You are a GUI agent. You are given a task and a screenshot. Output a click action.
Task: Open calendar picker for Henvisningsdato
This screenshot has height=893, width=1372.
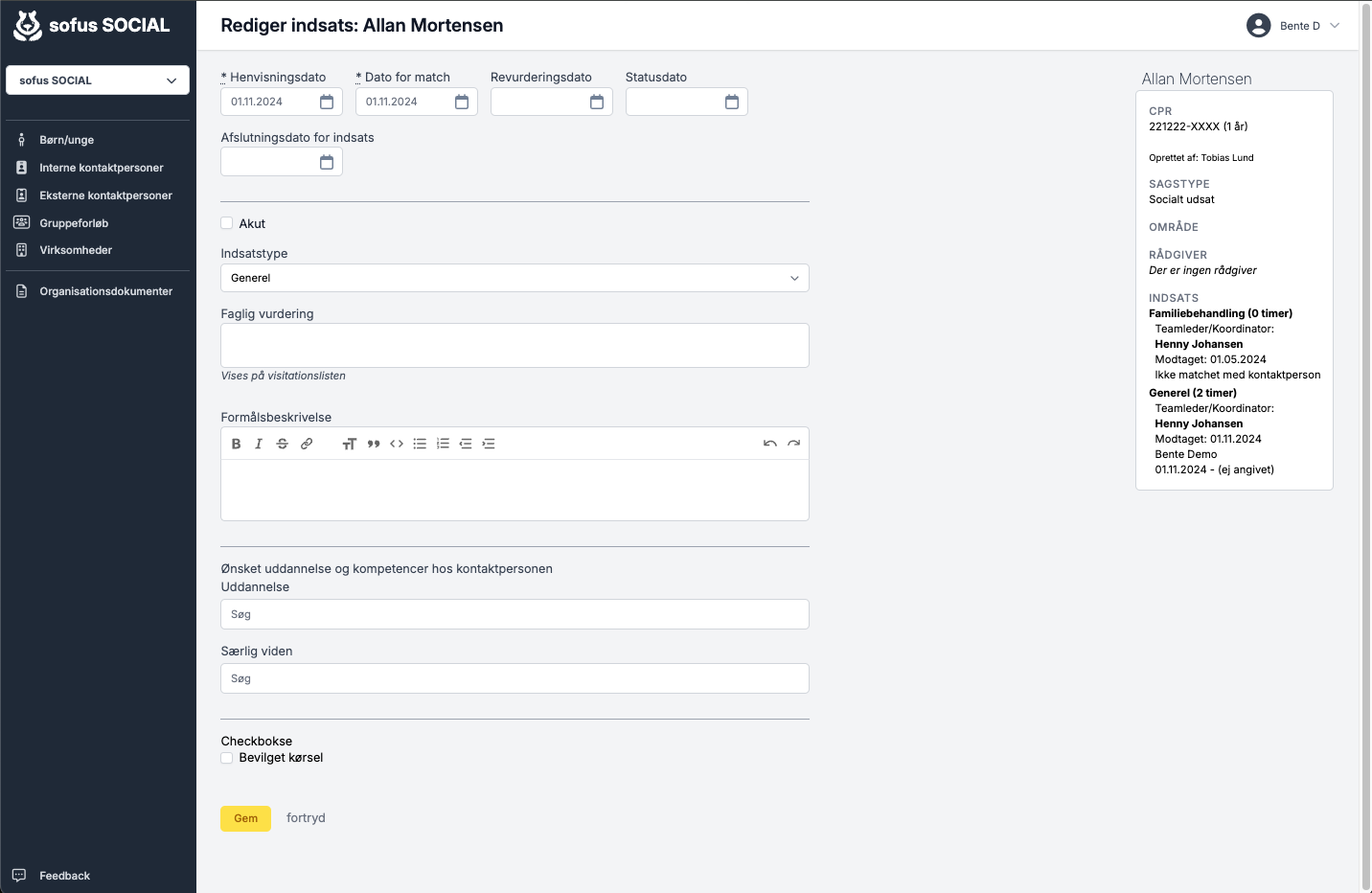327,102
